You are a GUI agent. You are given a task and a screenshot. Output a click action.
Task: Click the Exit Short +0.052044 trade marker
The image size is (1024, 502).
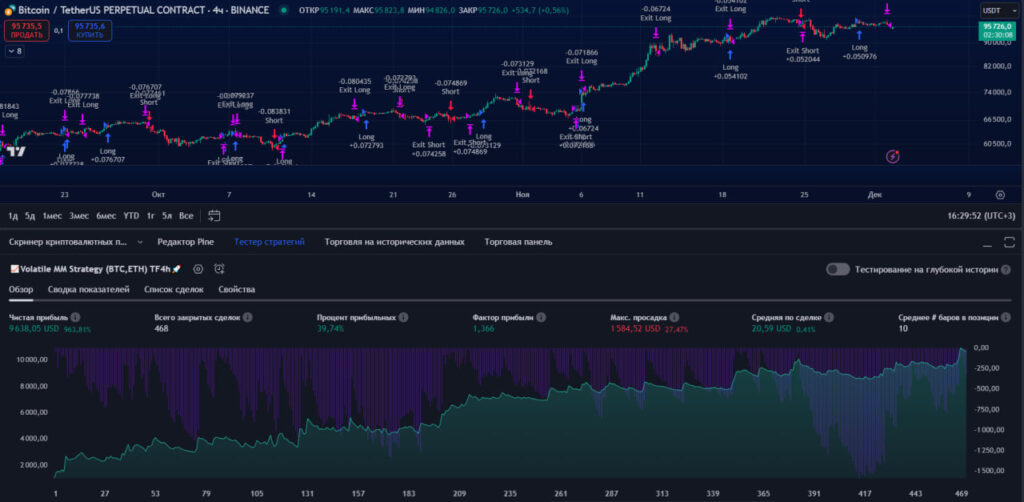pos(803,55)
